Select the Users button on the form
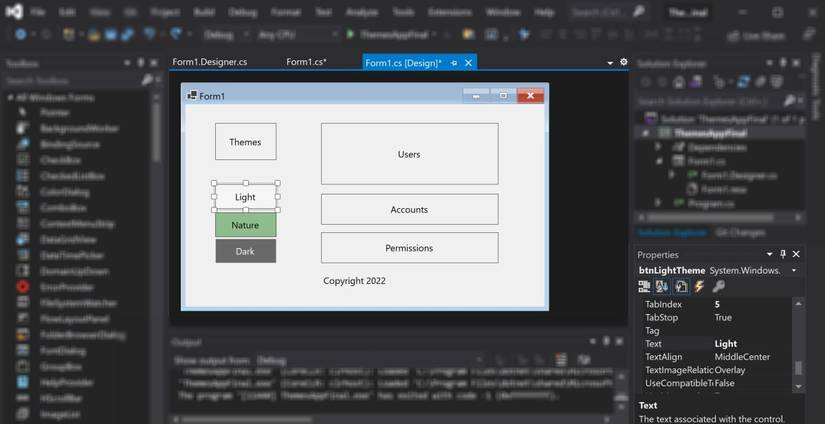This screenshot has height=424, width=825. [x=409, y=154]
